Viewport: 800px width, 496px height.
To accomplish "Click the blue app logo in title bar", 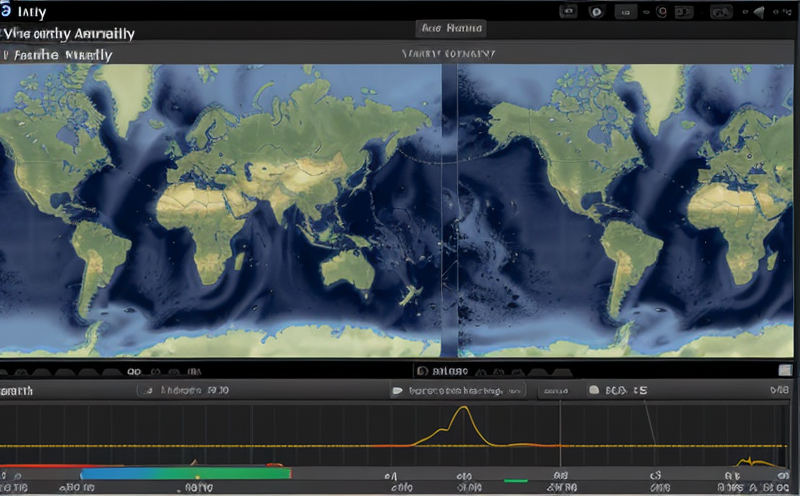I will point(7,11).
